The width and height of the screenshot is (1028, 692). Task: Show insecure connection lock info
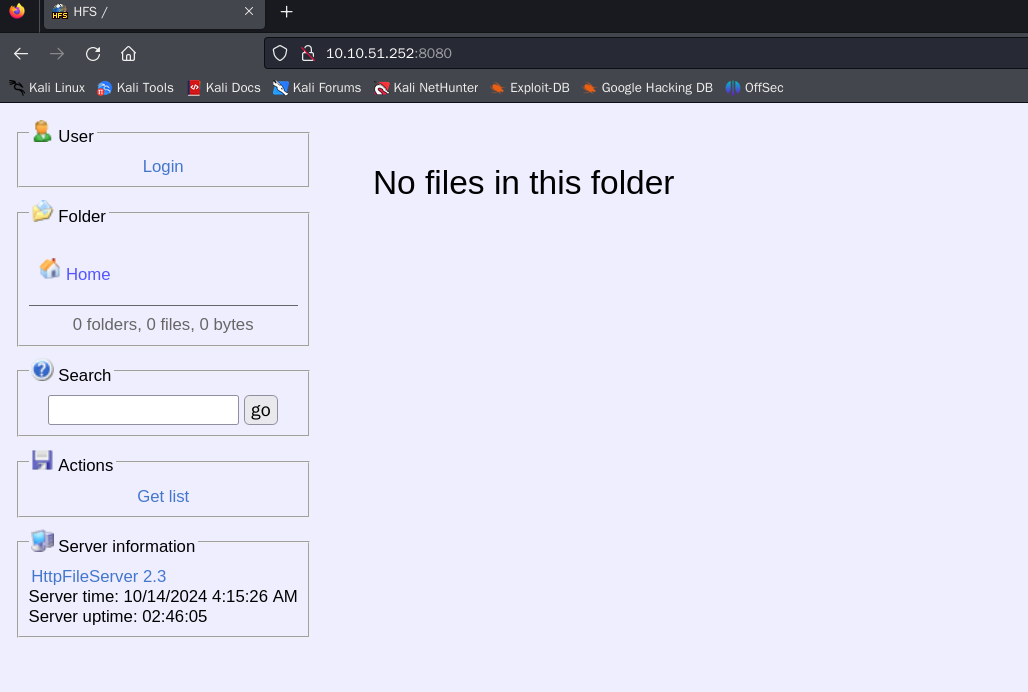point(307,53)
